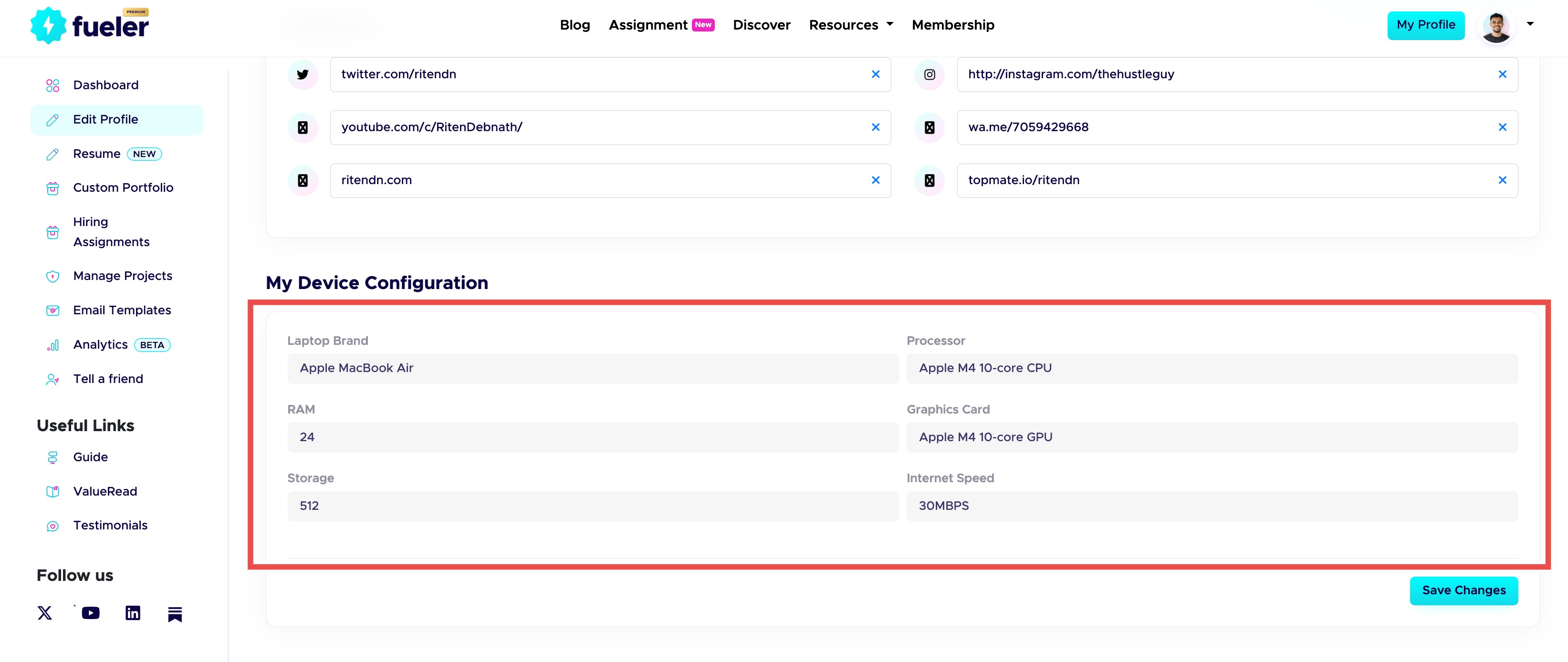The image size is (1568, 662).
Task: Click the youtube.com/c/RitenDebnath input field
Action: click(610, 127)
